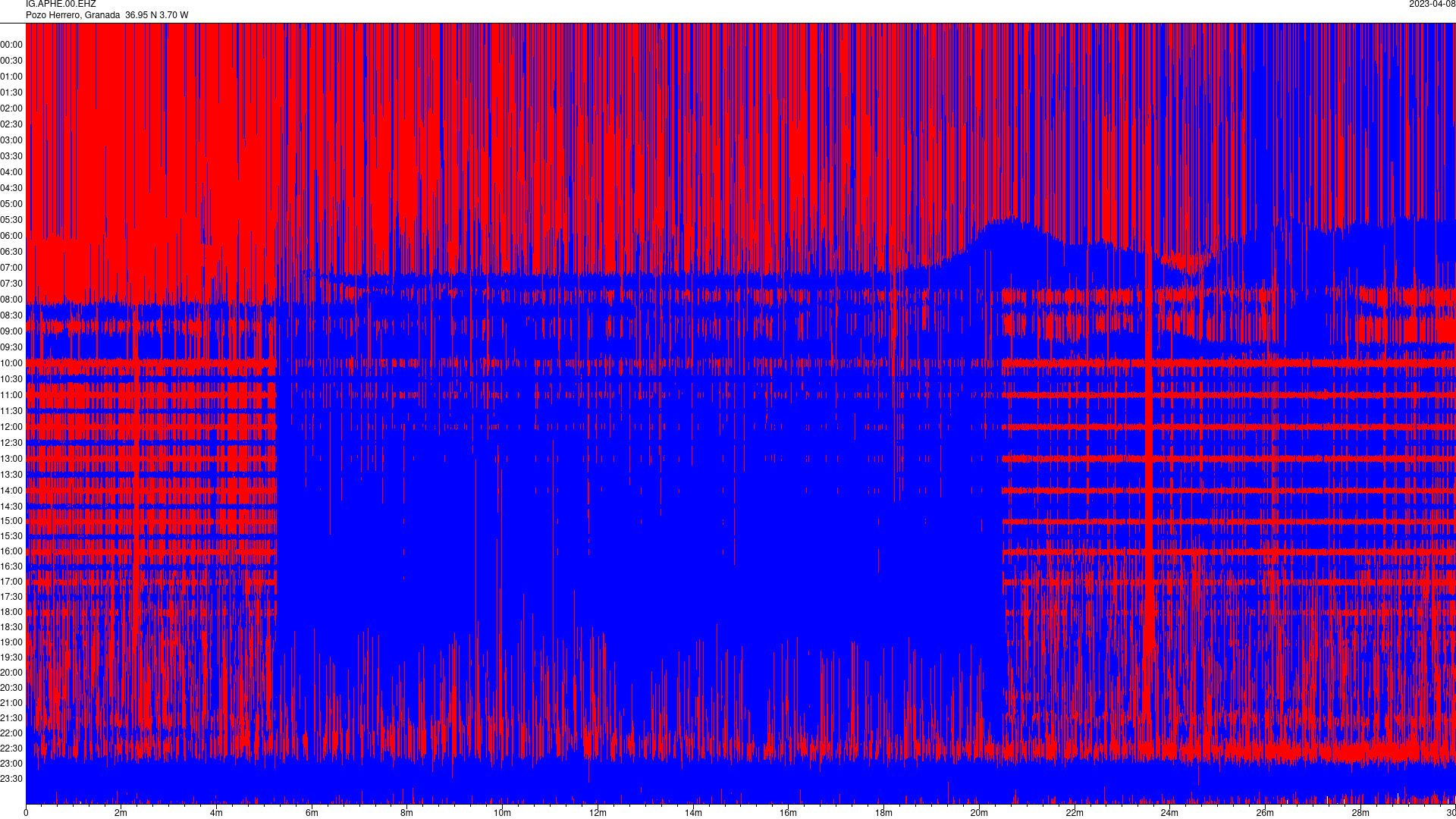Select the 12:00 row label
1456x819 pixels.
tap(11, 427)
